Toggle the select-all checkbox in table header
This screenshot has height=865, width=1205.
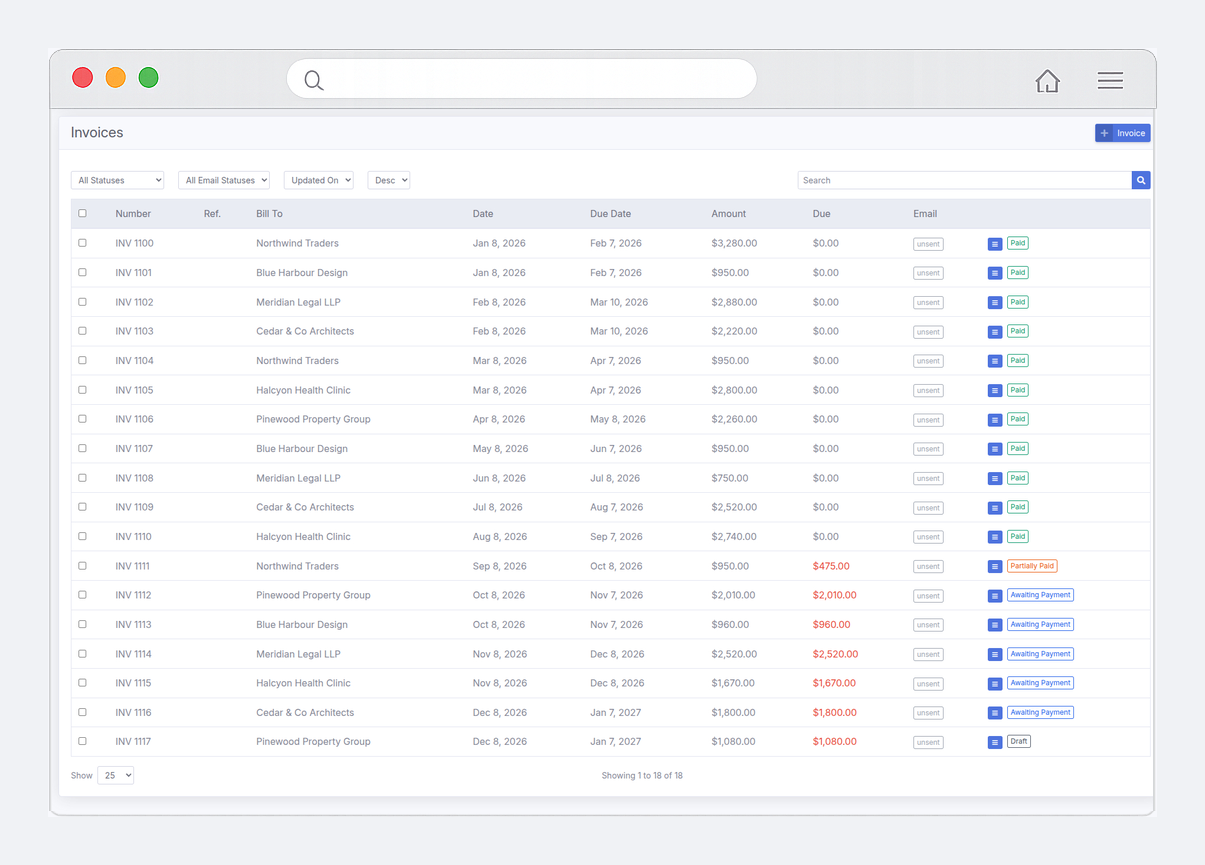pos(83,213)
